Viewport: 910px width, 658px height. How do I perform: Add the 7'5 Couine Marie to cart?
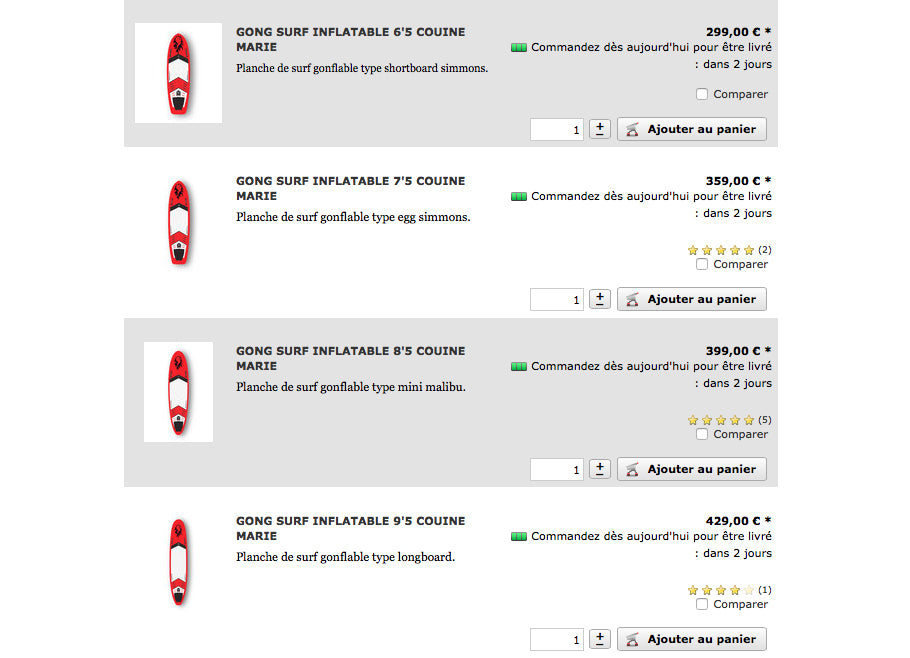[x=692, y=299]
